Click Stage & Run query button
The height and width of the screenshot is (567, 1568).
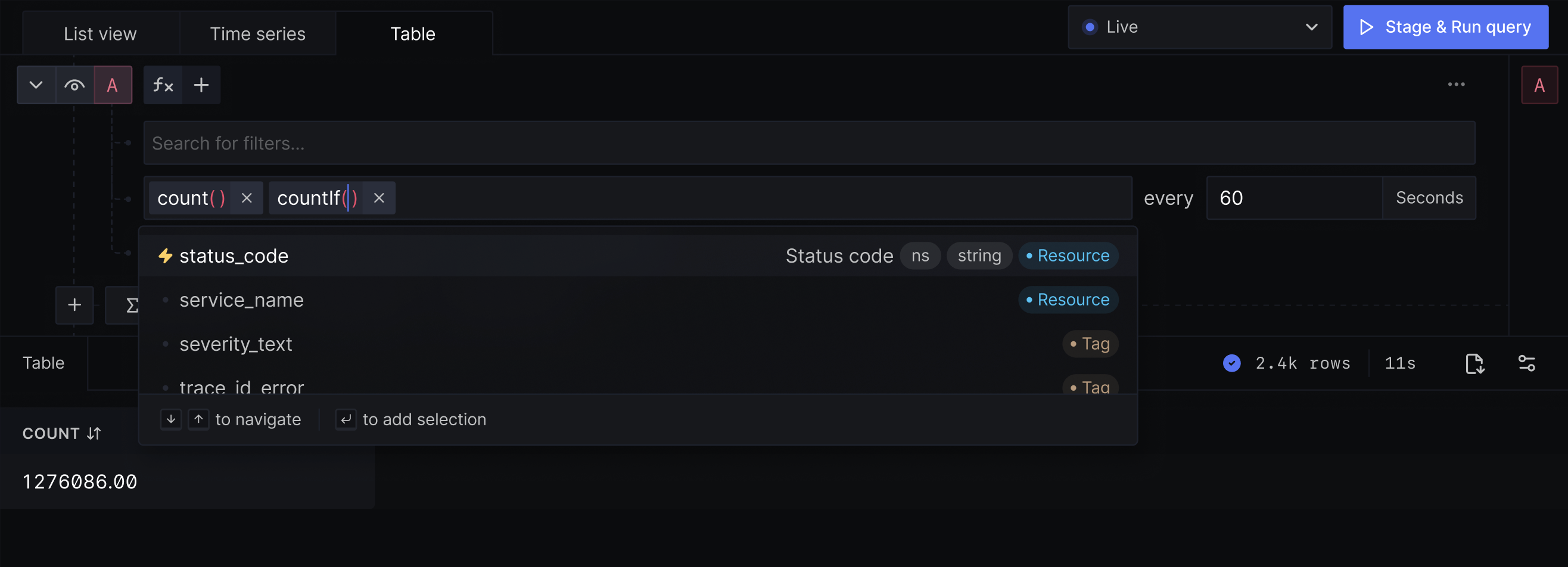(x=1445, y=27)
